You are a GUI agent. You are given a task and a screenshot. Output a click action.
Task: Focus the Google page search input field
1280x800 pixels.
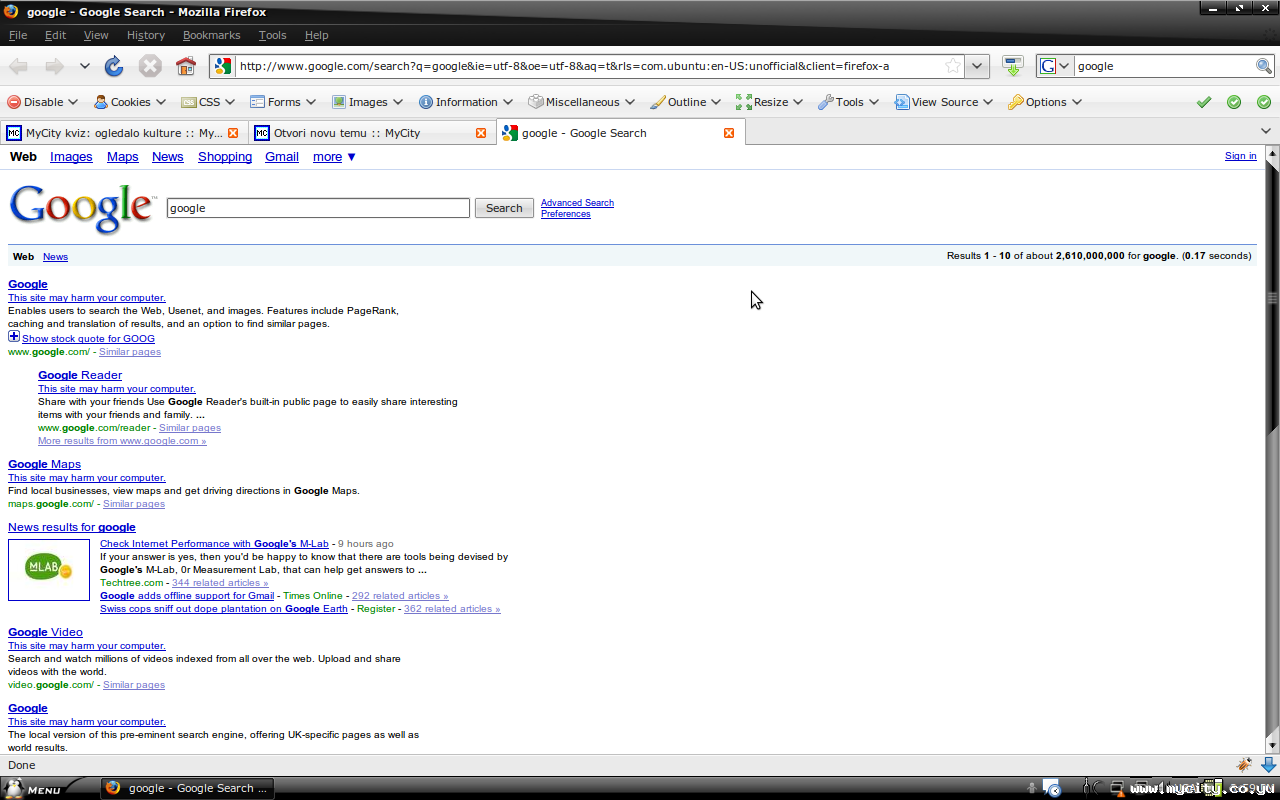coord(318,208)
